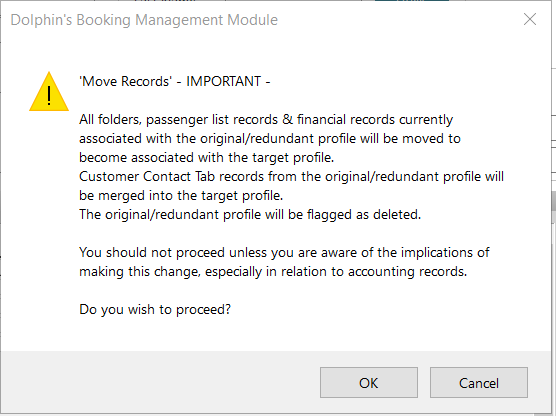
Task: Click the exclamation mark inside the warning icon
Action: (x=49, y=95)
